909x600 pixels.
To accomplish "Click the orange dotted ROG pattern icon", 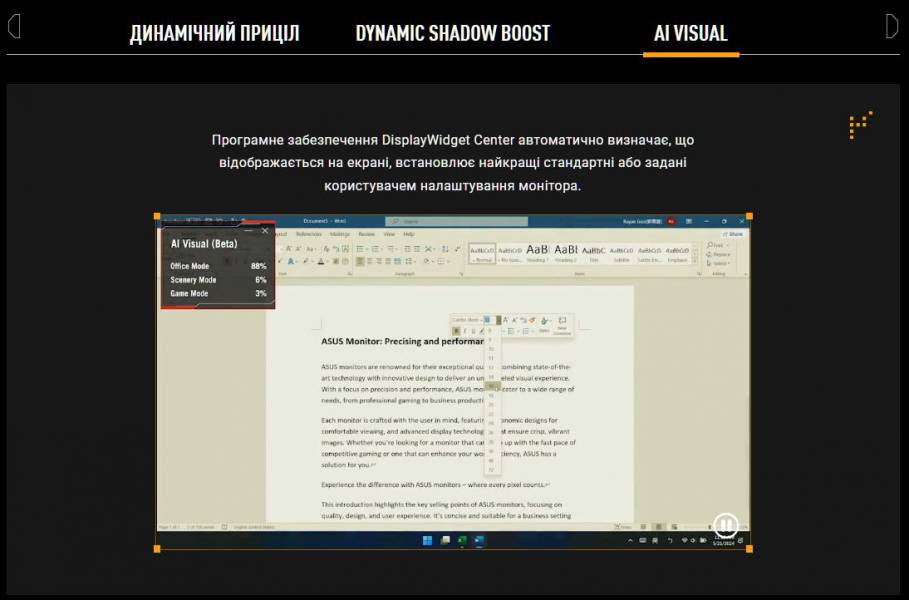I will point(860,125).
